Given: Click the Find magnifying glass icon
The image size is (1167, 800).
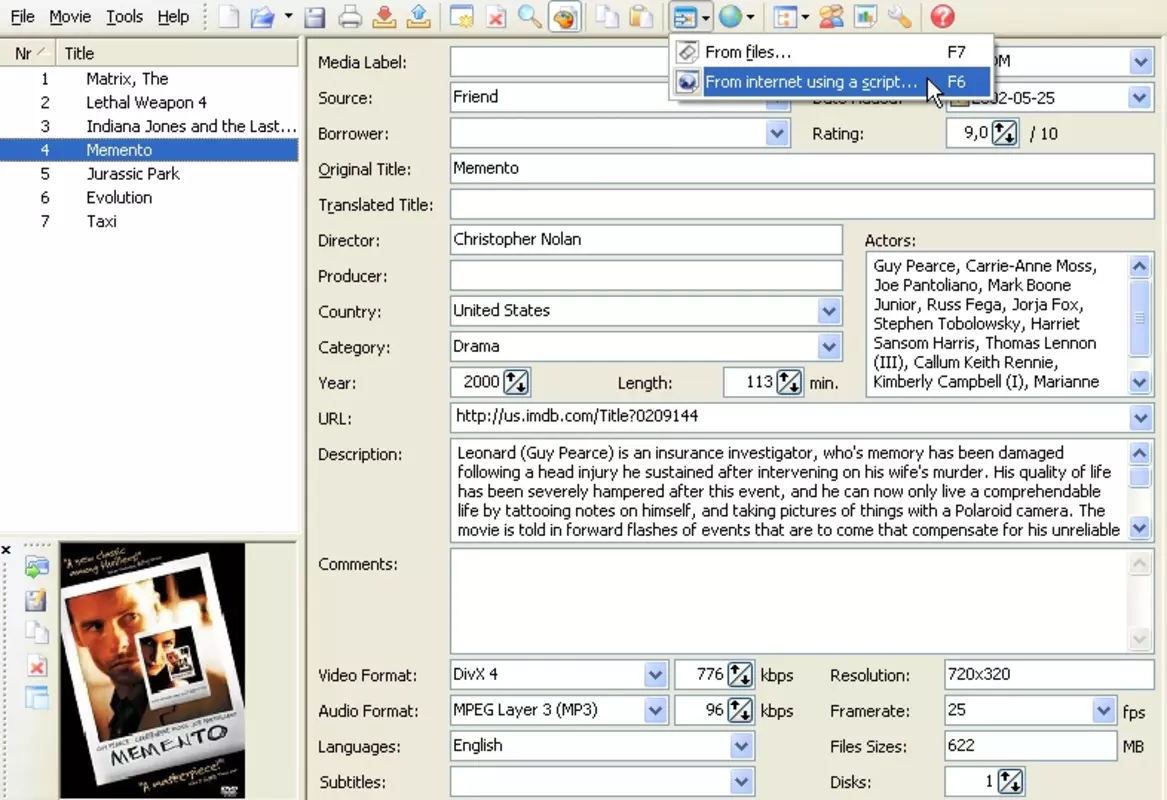Looking at the screenshot, I should pos(530,16).
